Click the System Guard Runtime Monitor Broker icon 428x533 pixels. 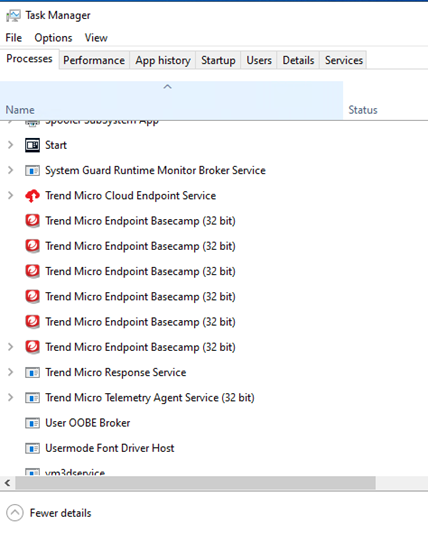(32, 170)
